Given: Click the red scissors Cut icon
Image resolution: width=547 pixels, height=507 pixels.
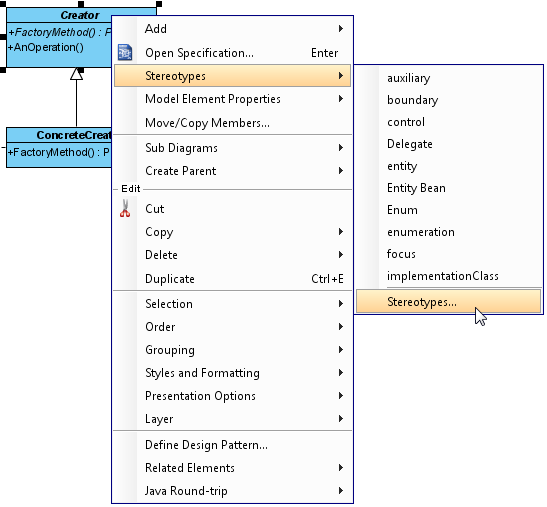Looking at the screenshot, I should (125, 208).
